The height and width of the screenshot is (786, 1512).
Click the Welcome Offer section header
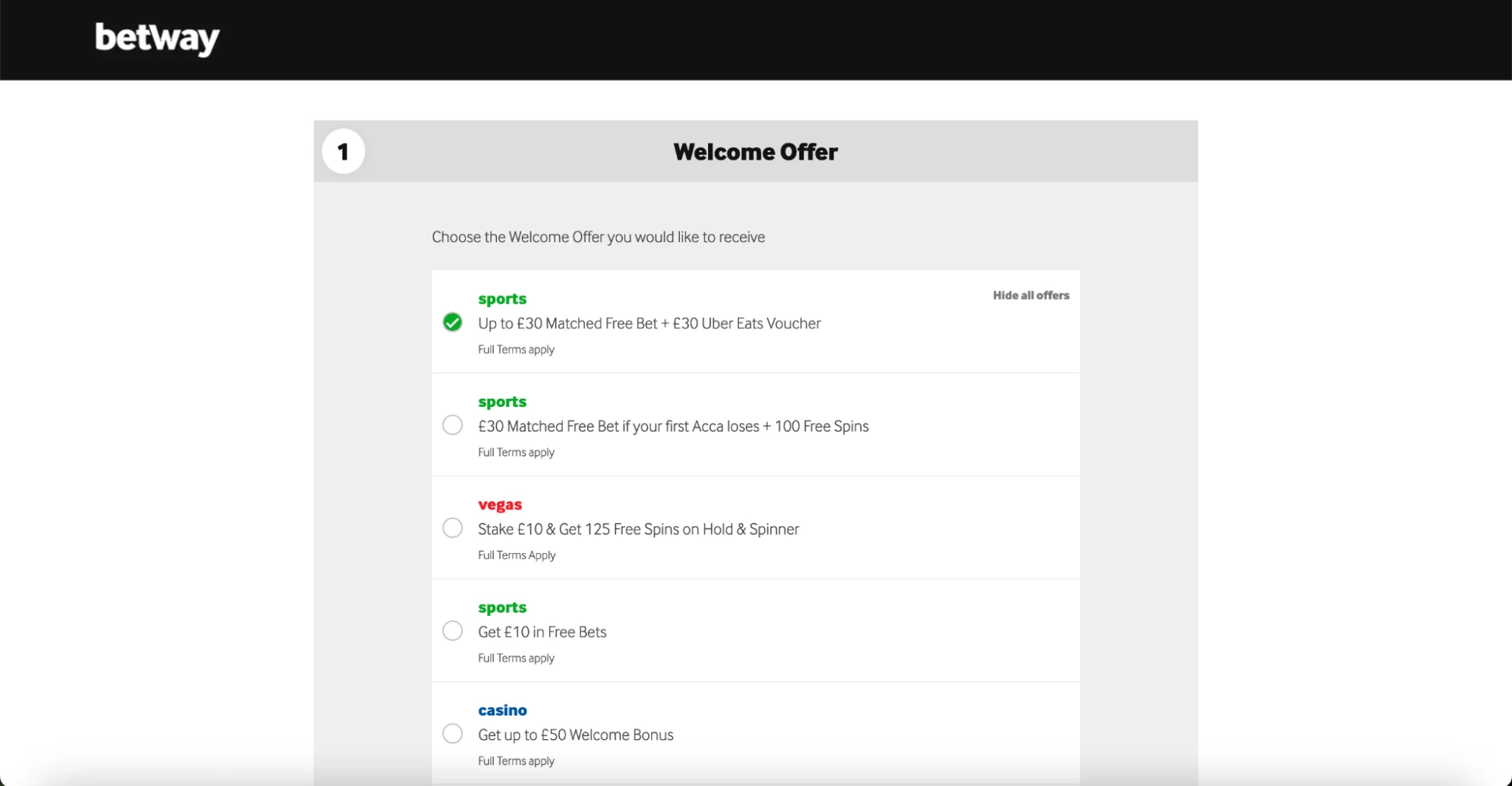(x=755, y=152)
